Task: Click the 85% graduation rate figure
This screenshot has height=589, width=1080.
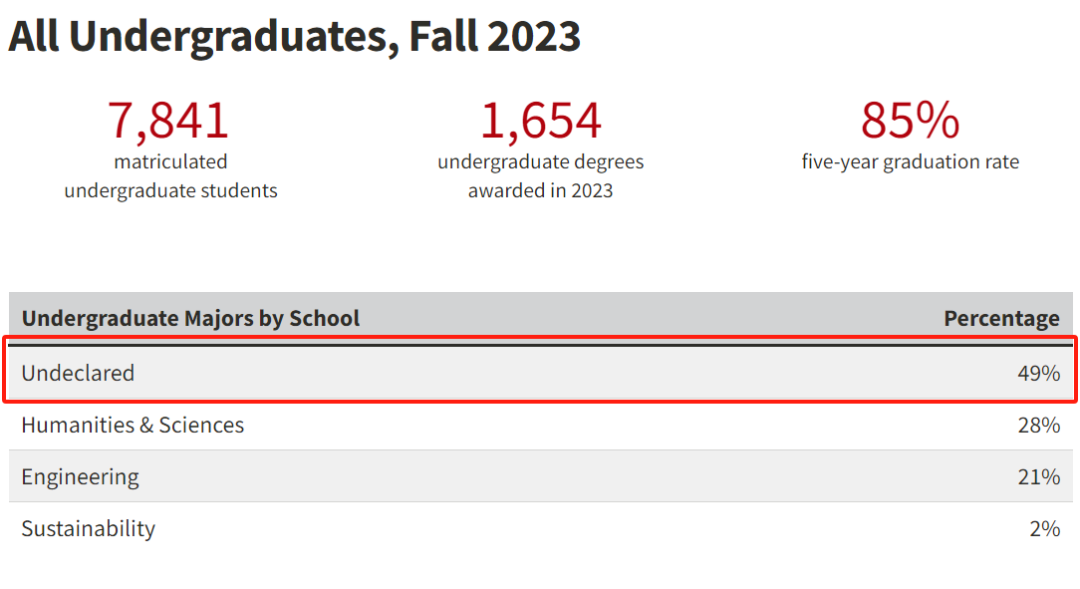Action: pos(910,121)
